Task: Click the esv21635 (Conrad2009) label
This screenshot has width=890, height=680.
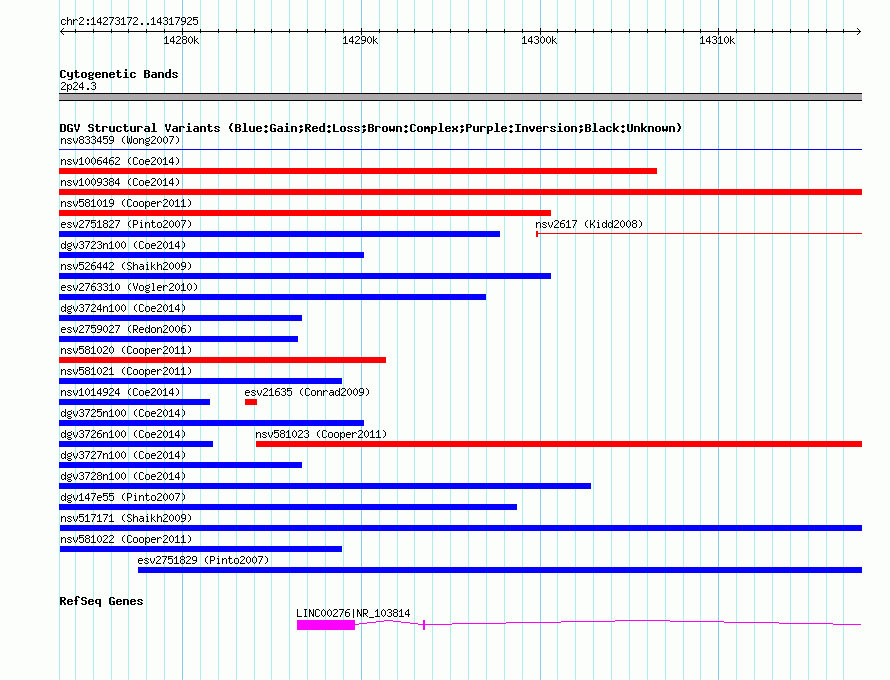Action: tap(307, 392)
